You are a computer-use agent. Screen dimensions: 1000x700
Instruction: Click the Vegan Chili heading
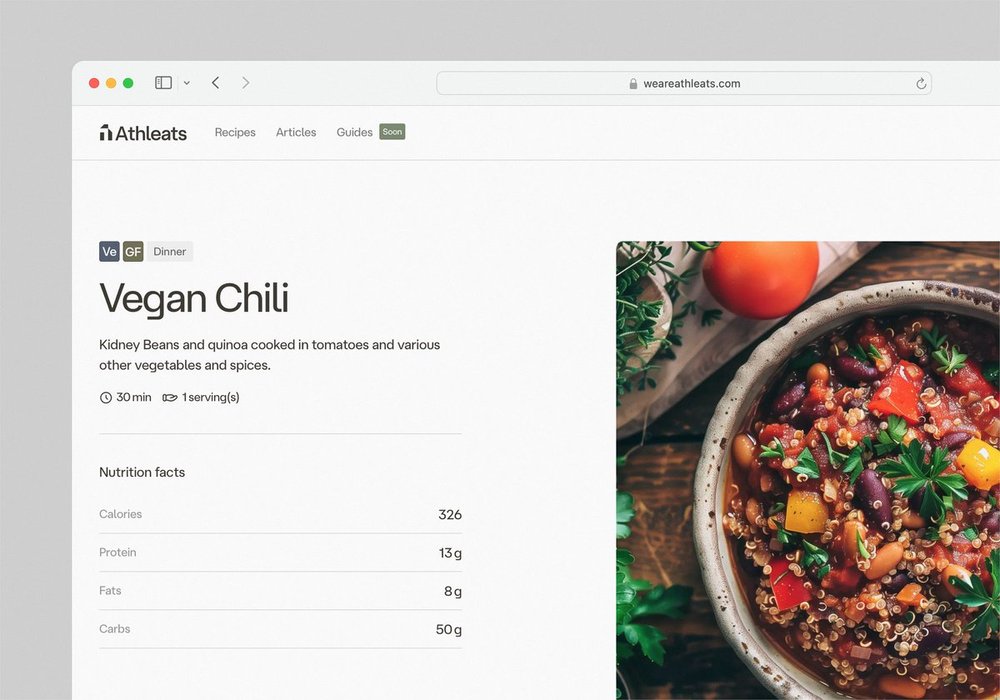click(194, 298)
